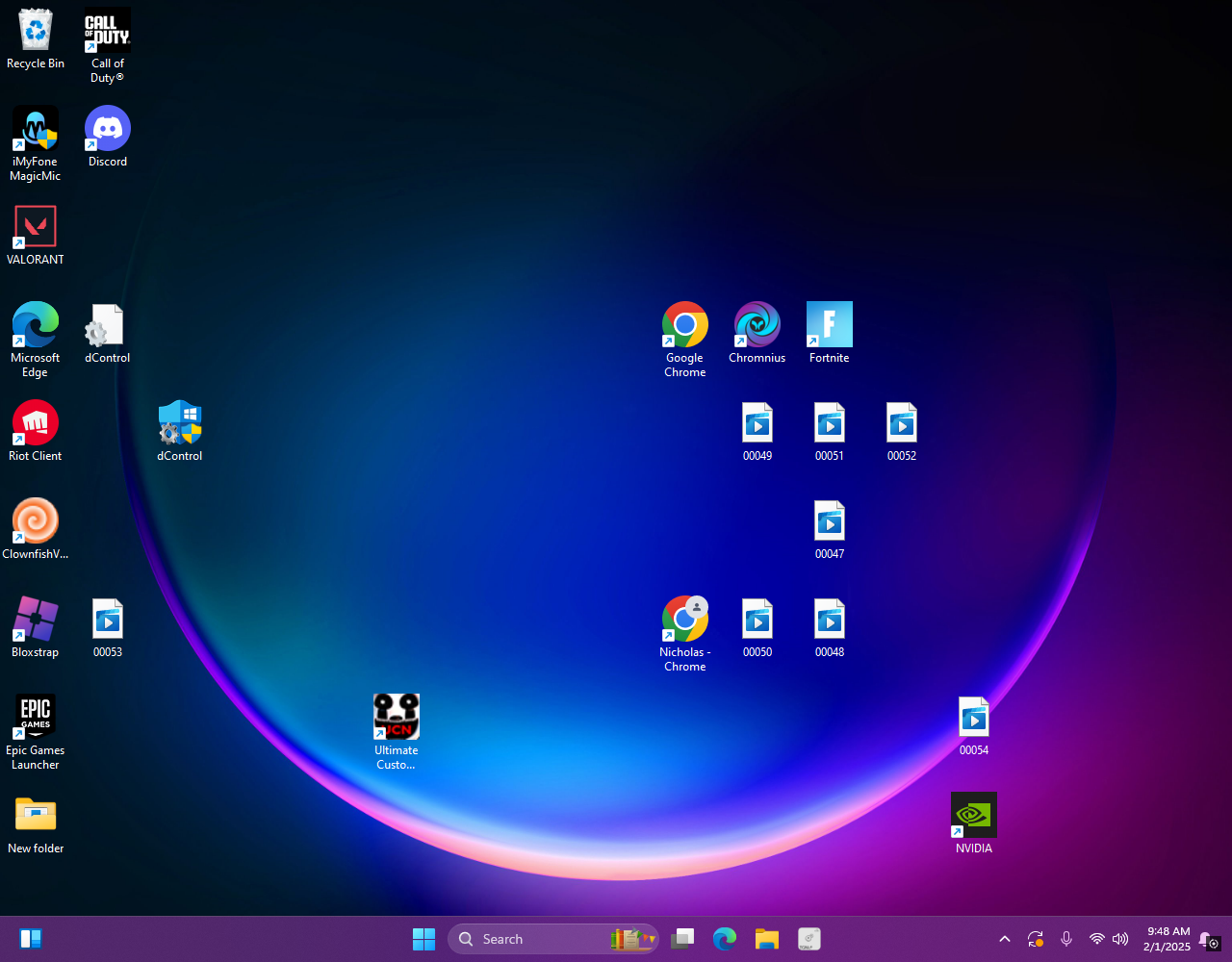This screenshot has width=1232, height=962.
Task: Click the iMyFone MagicMic shortcut
Action: pyautogui.click(x=36, y=144)
